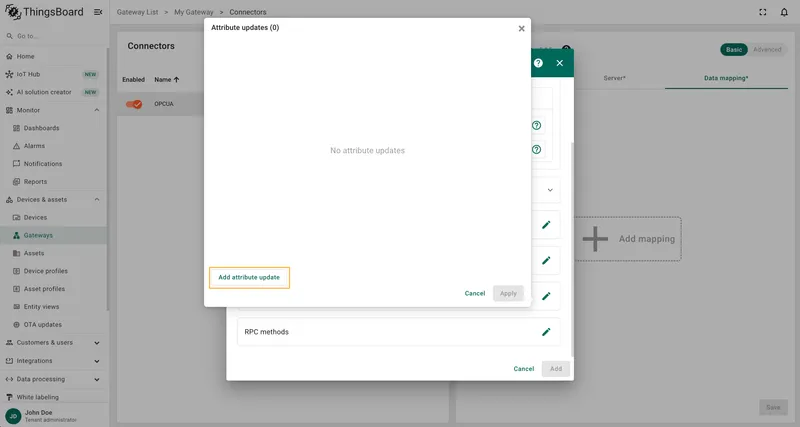The width and height of the screenshot is (800, 427).
Task: Open the Data mapping tab
Action: tap(726, 78)
